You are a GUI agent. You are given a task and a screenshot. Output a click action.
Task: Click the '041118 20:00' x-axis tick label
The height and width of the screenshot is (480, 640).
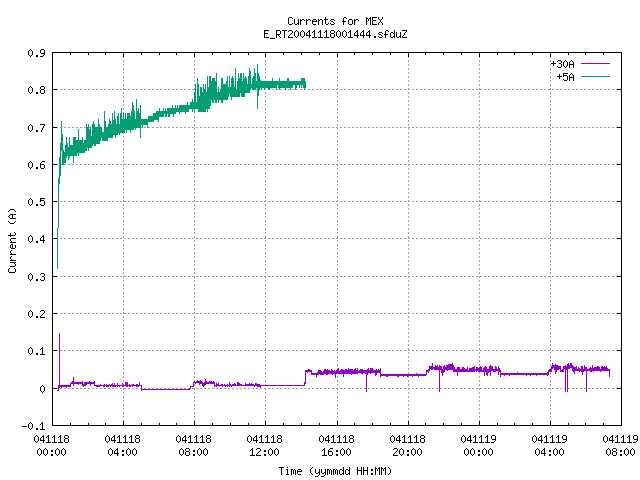(x=407, y=446)
